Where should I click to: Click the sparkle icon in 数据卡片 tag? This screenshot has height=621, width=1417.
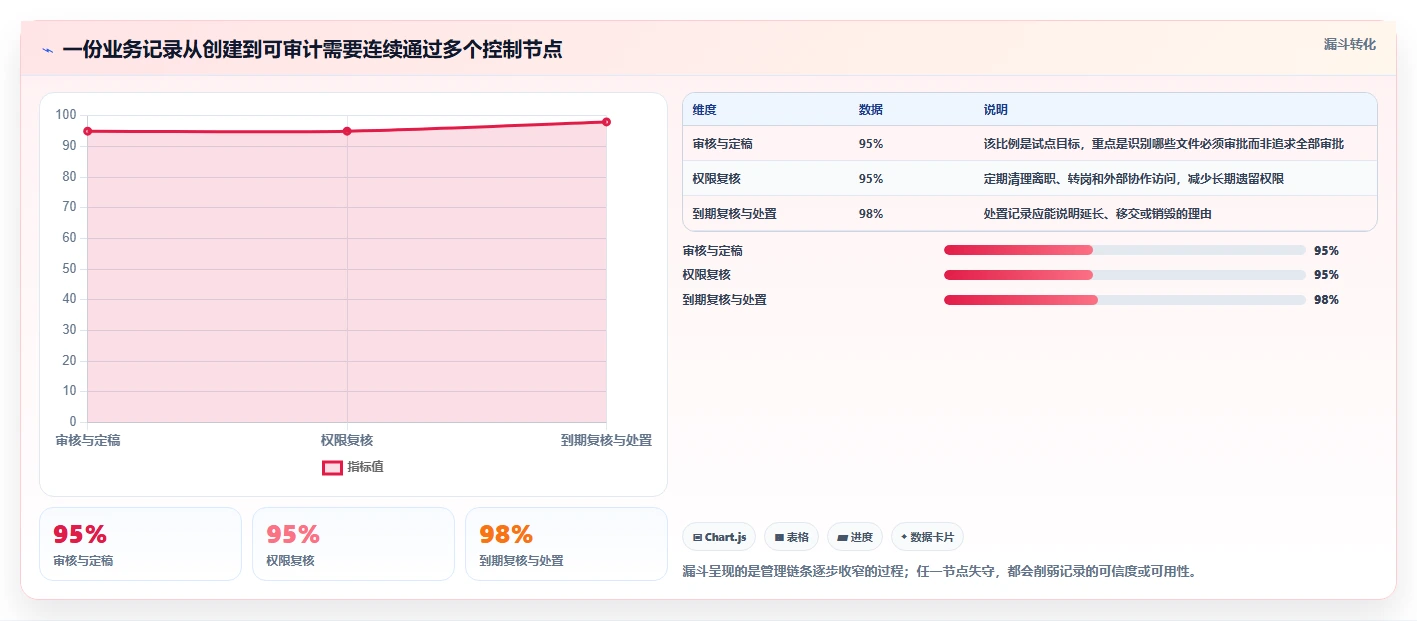coord(904,537)
